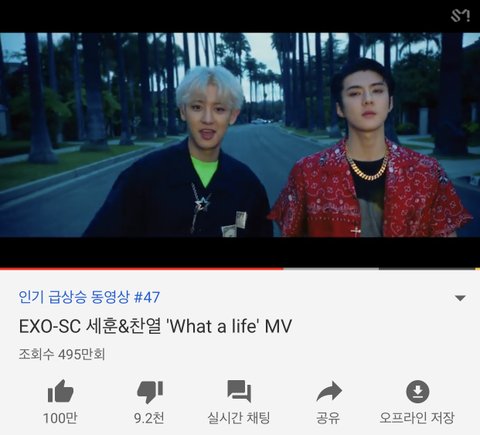Image resolution: width=480 pixels, height=435 pixels.
Task: Click the red video progress bar
Action: pos(142,268)
